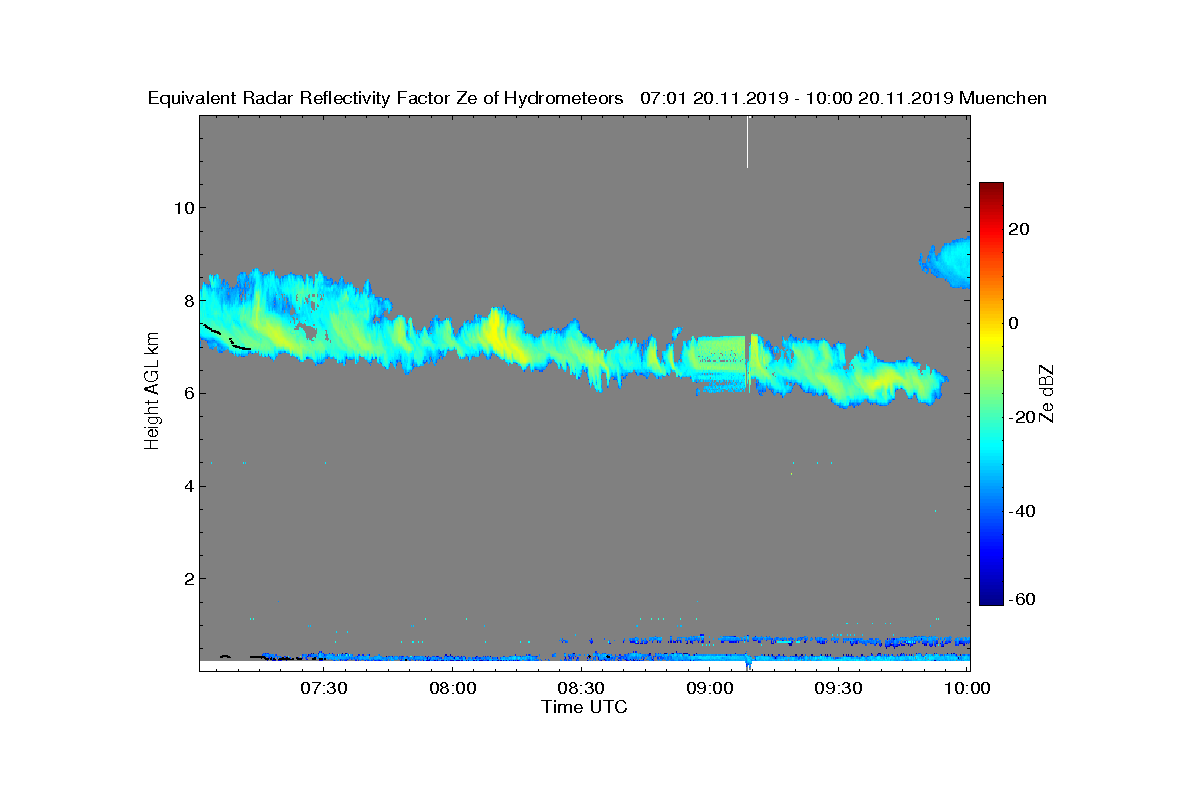The width and height of the screenshot is (1200, 800).
Task: Click the white vertical line at plot top
Action: click(x=747, y=142)
